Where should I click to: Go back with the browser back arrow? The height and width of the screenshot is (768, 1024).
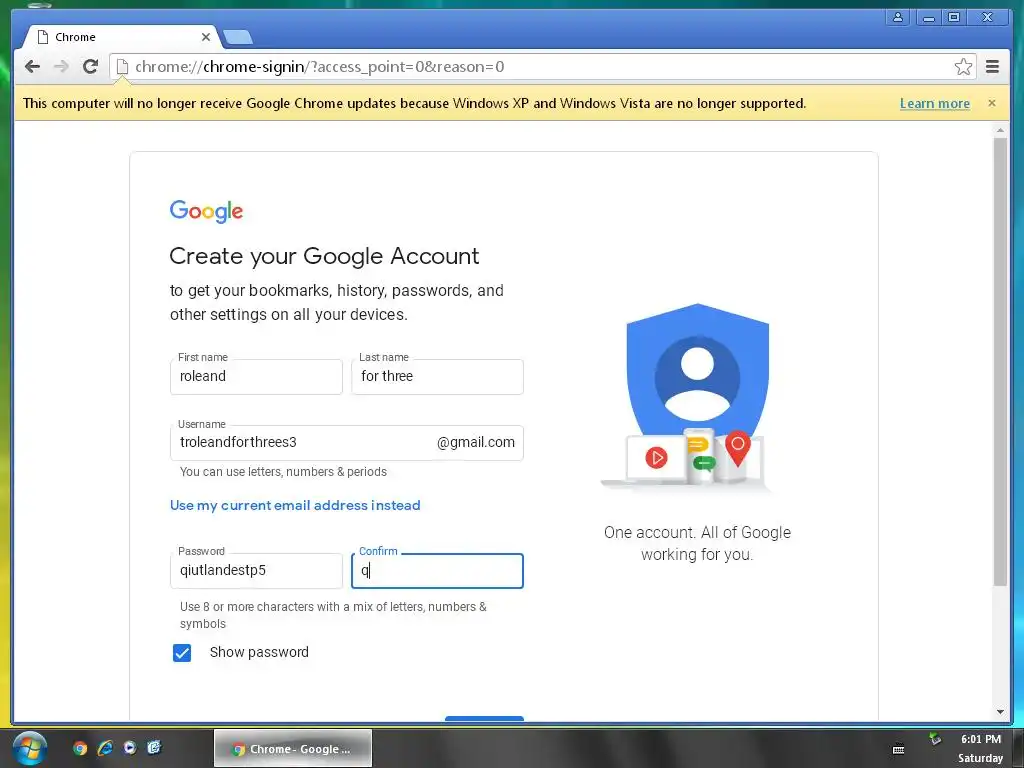[32, 67]
